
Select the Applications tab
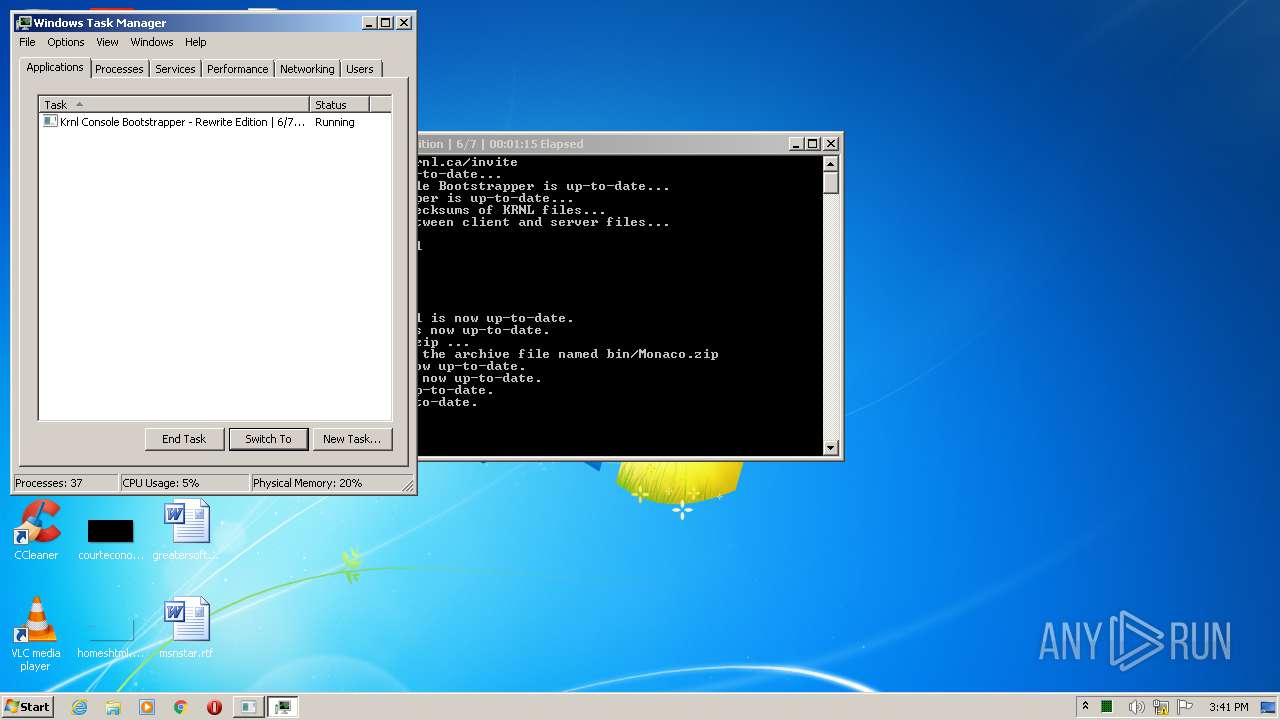tap(55, 67)
